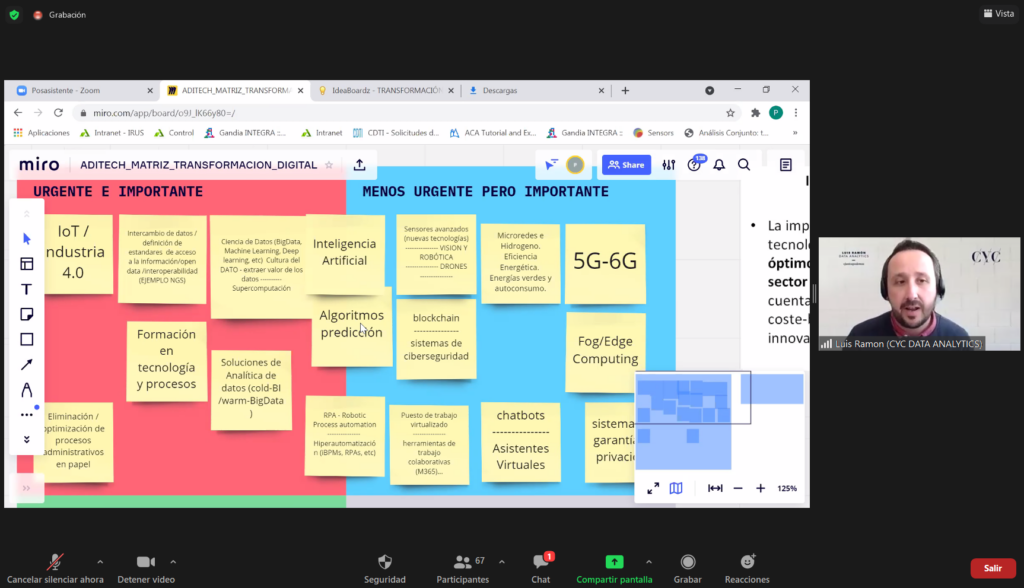Select the Miro cursor select tool
This screenshot has height=588, width=1024.
point(27,239)
